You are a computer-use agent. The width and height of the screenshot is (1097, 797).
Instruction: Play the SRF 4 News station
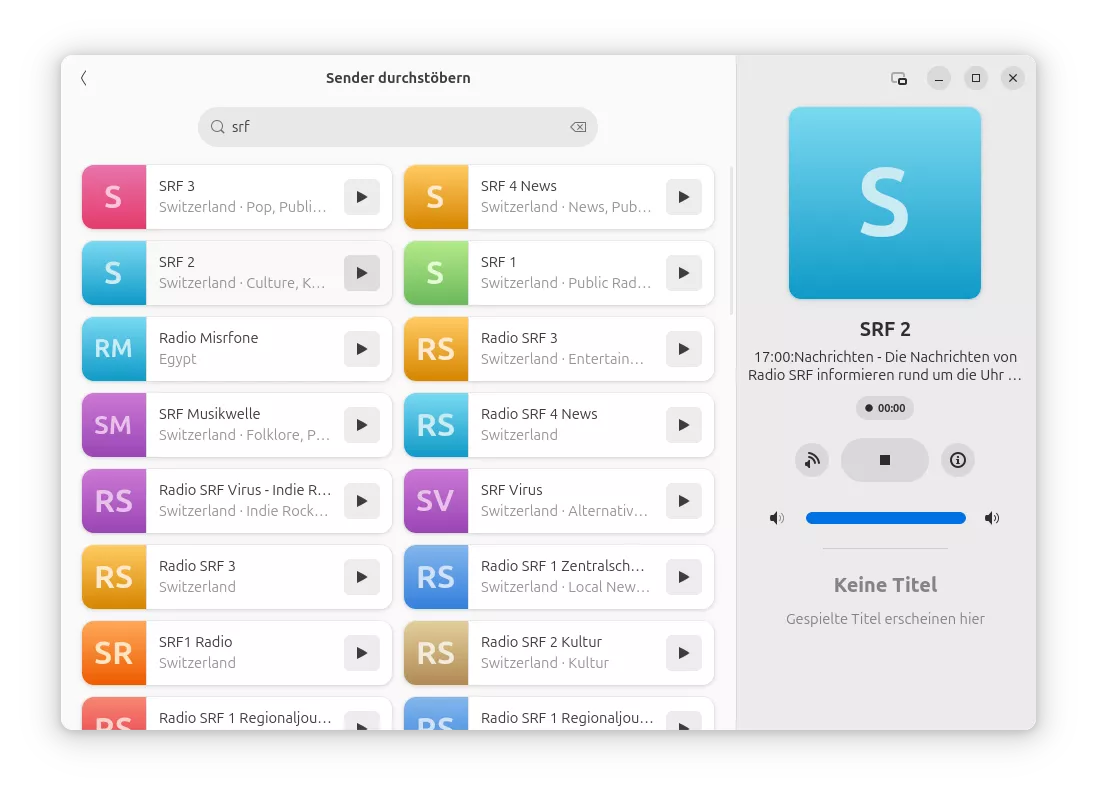683,197
